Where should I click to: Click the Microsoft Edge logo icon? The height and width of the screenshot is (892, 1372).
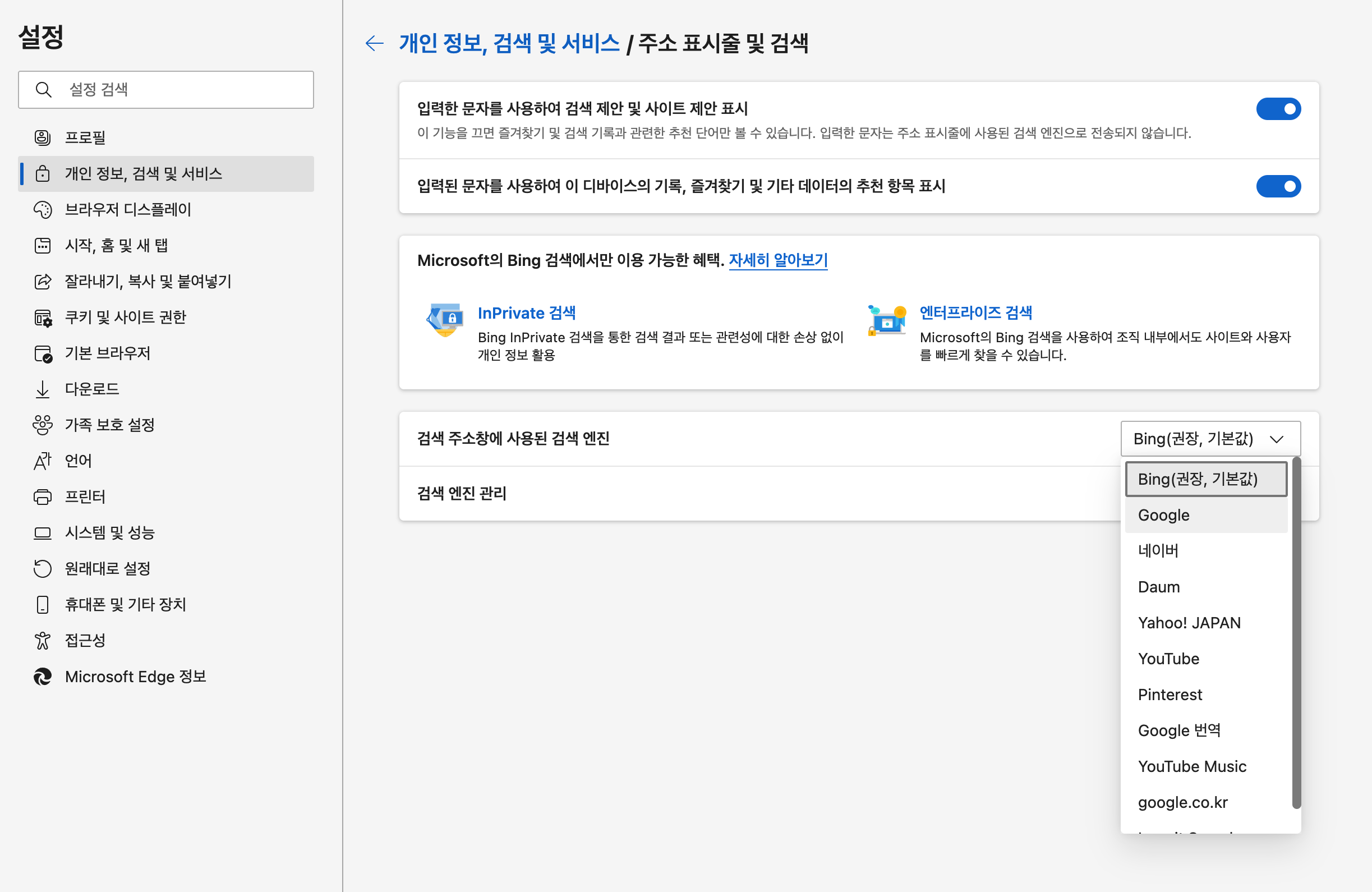[x=43, y=677]
